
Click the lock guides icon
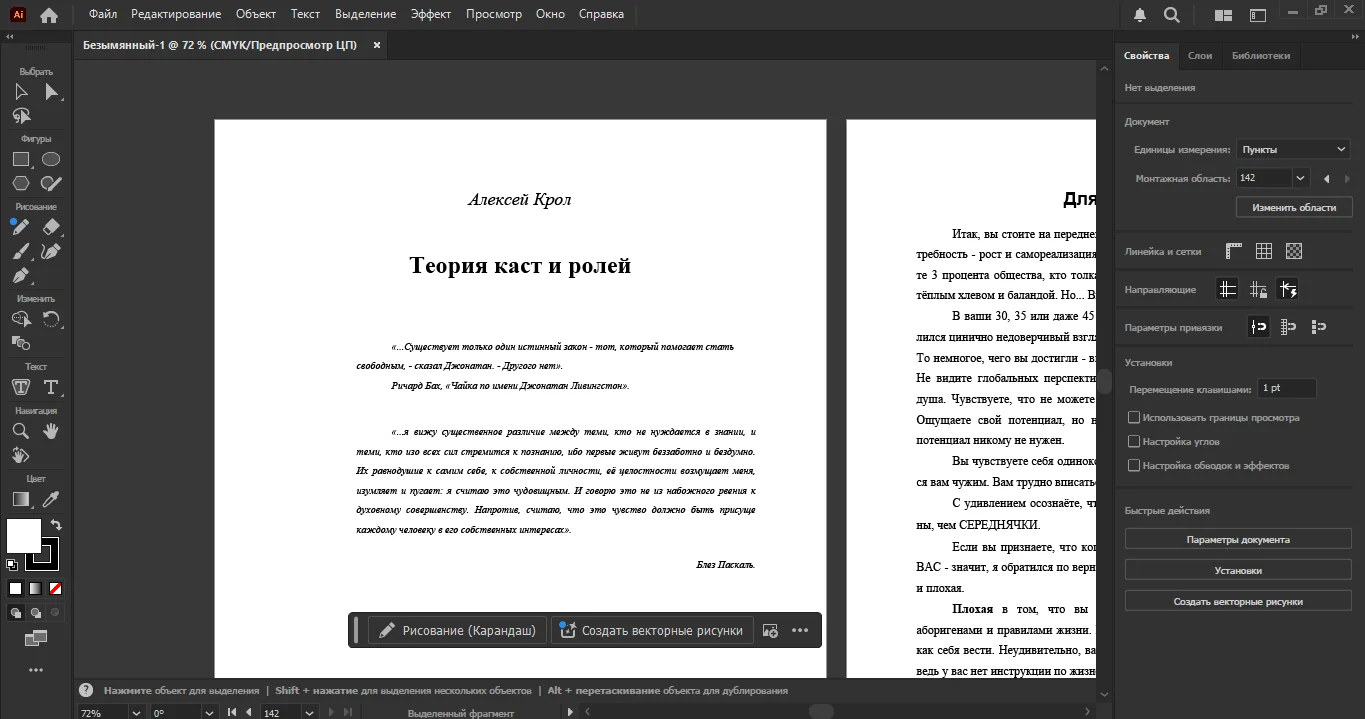pos(1258,290)
